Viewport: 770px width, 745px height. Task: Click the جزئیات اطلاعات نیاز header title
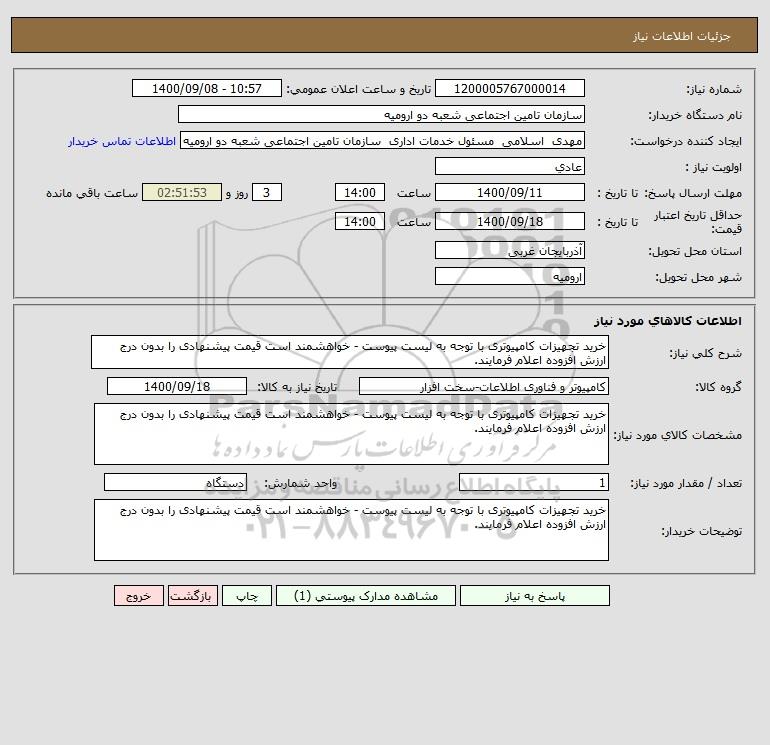pos(682,36)
